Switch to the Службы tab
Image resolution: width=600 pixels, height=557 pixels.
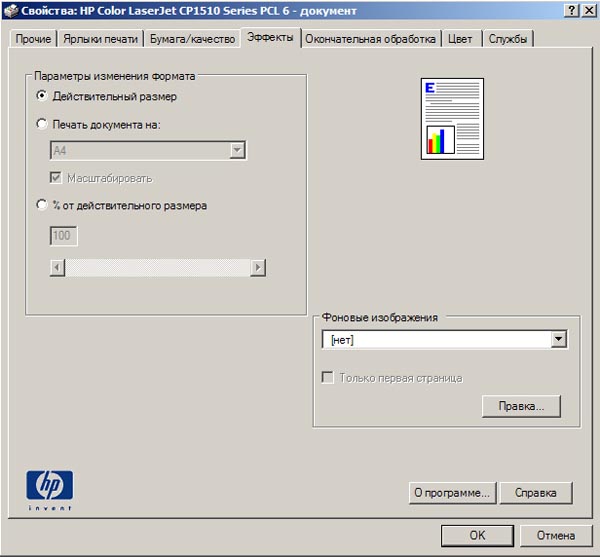(508, 39)
